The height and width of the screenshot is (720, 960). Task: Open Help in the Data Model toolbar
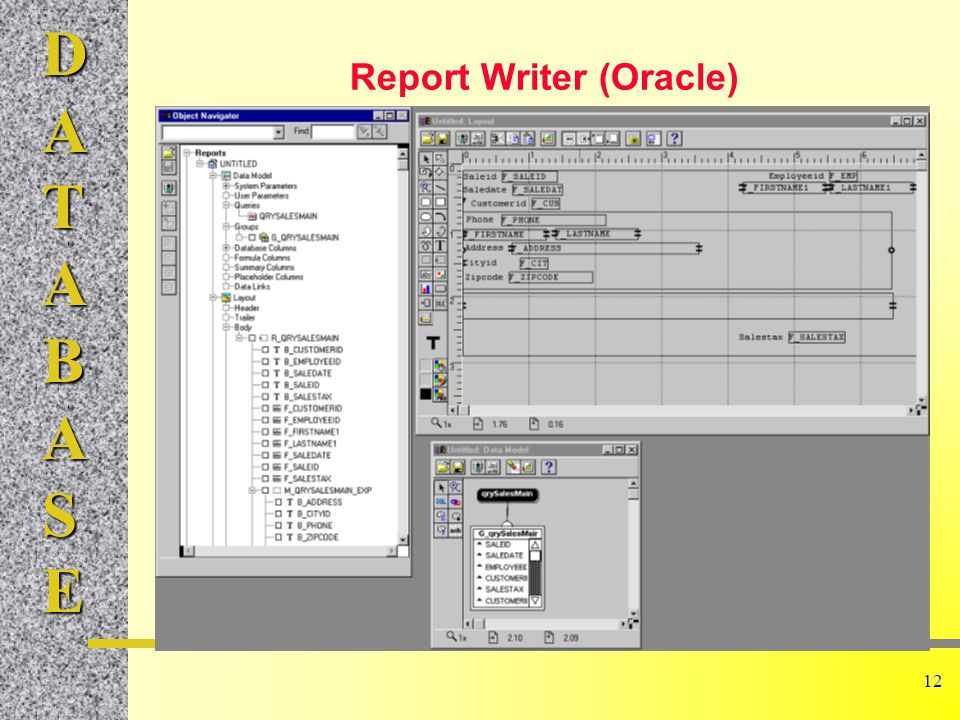coord(549,467)
